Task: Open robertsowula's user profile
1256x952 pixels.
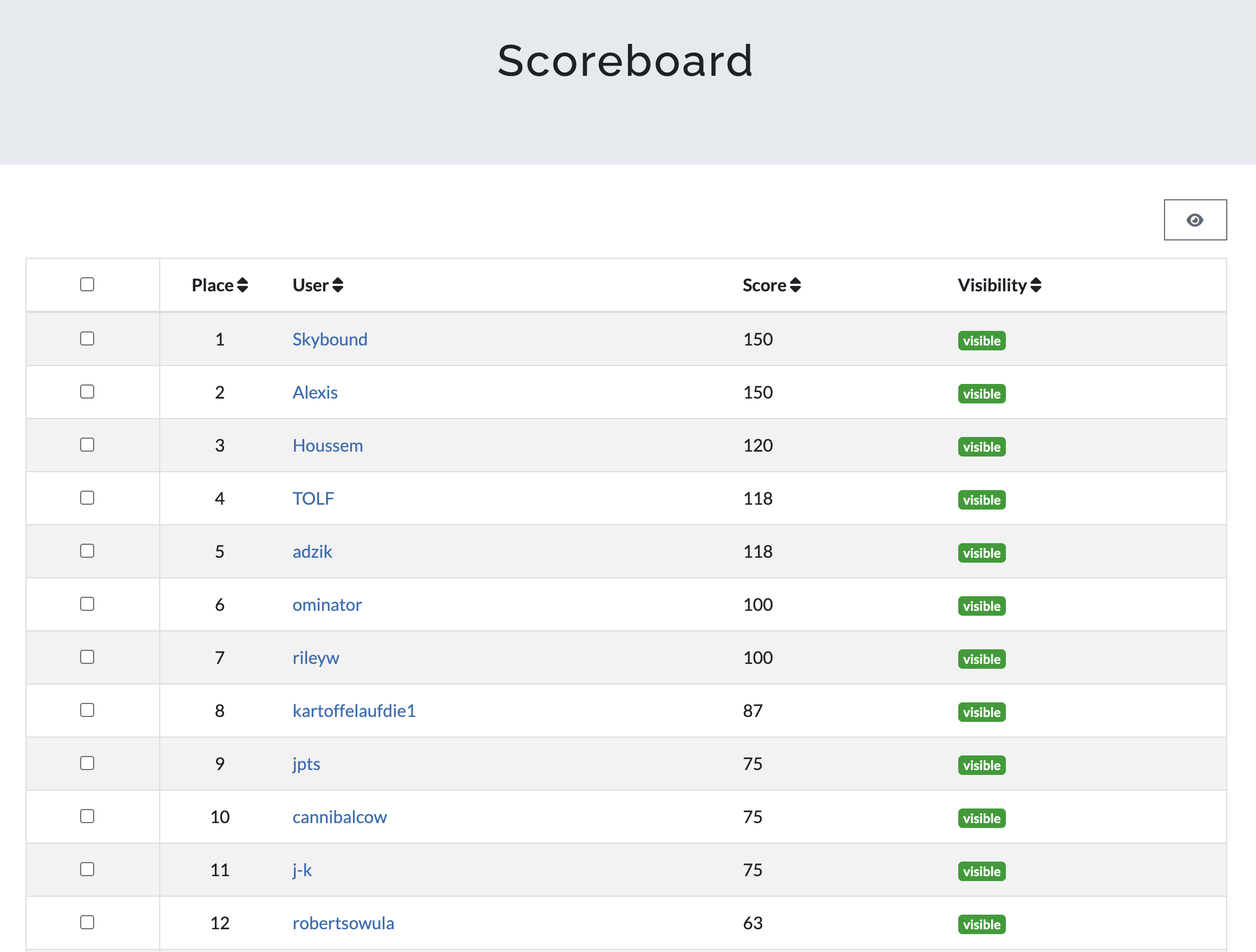Action: [x=343, y=923]
